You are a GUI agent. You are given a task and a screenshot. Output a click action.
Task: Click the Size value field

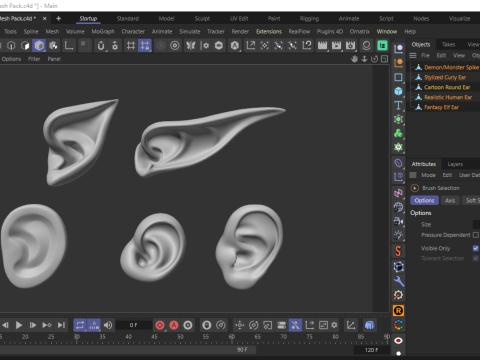(x=476, y=224)
